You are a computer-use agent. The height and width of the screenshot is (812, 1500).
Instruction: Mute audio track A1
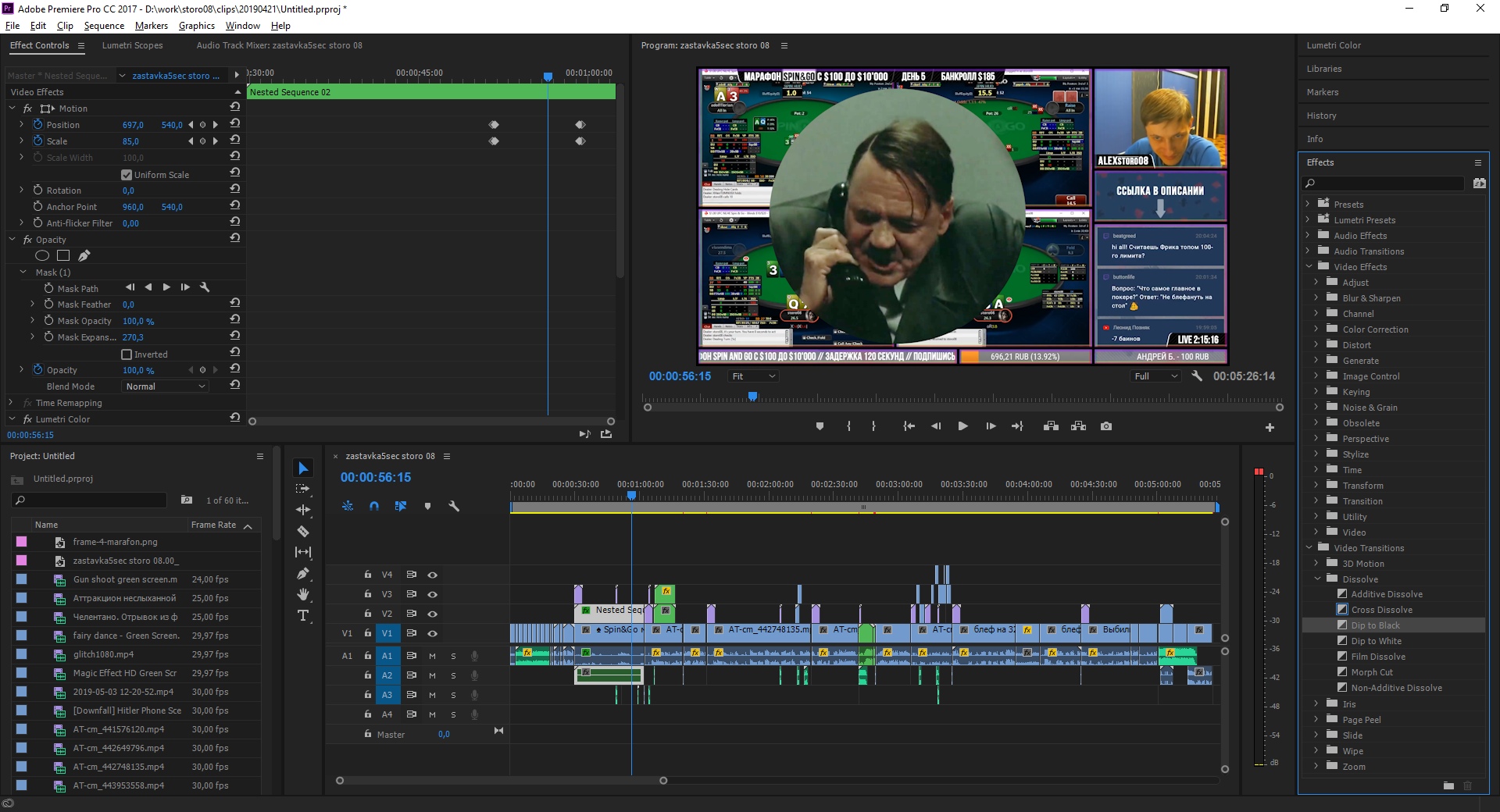[432, 656]
